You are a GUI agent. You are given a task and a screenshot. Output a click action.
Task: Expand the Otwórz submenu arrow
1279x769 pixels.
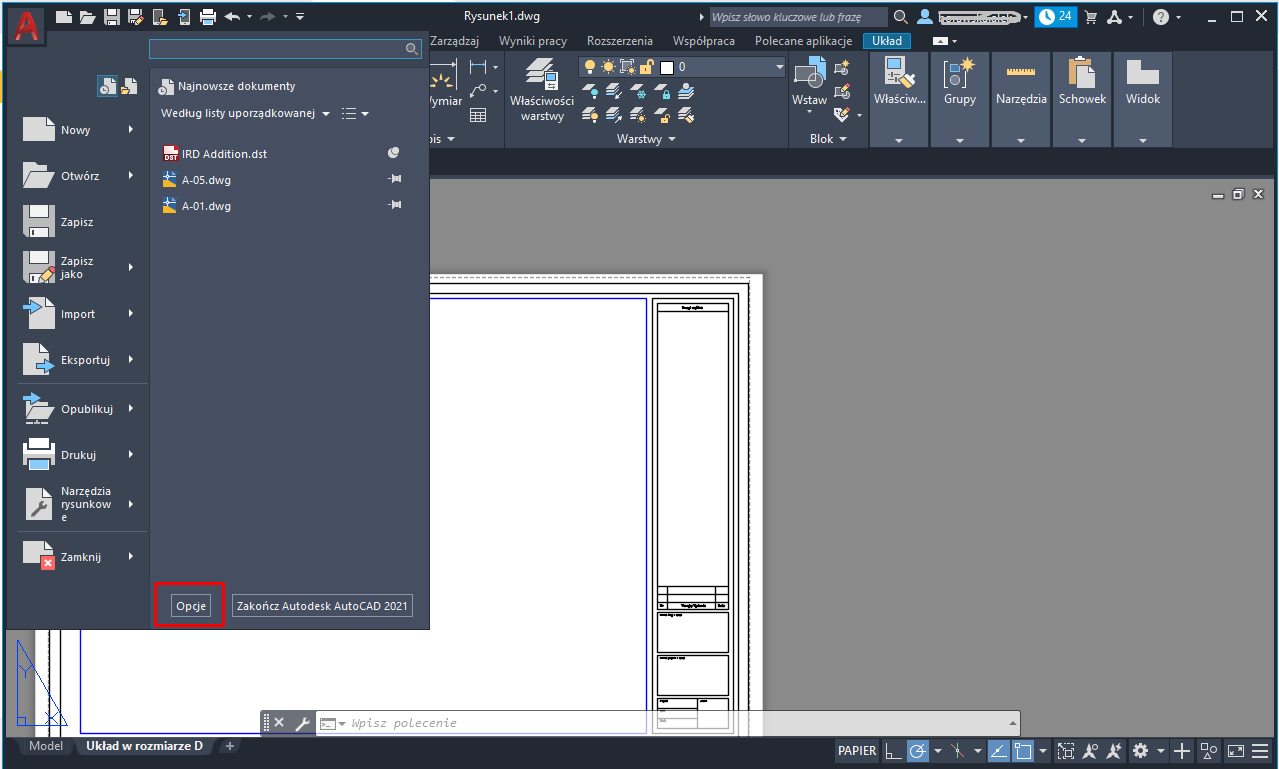pyautogui.click(x=131, y=176)
